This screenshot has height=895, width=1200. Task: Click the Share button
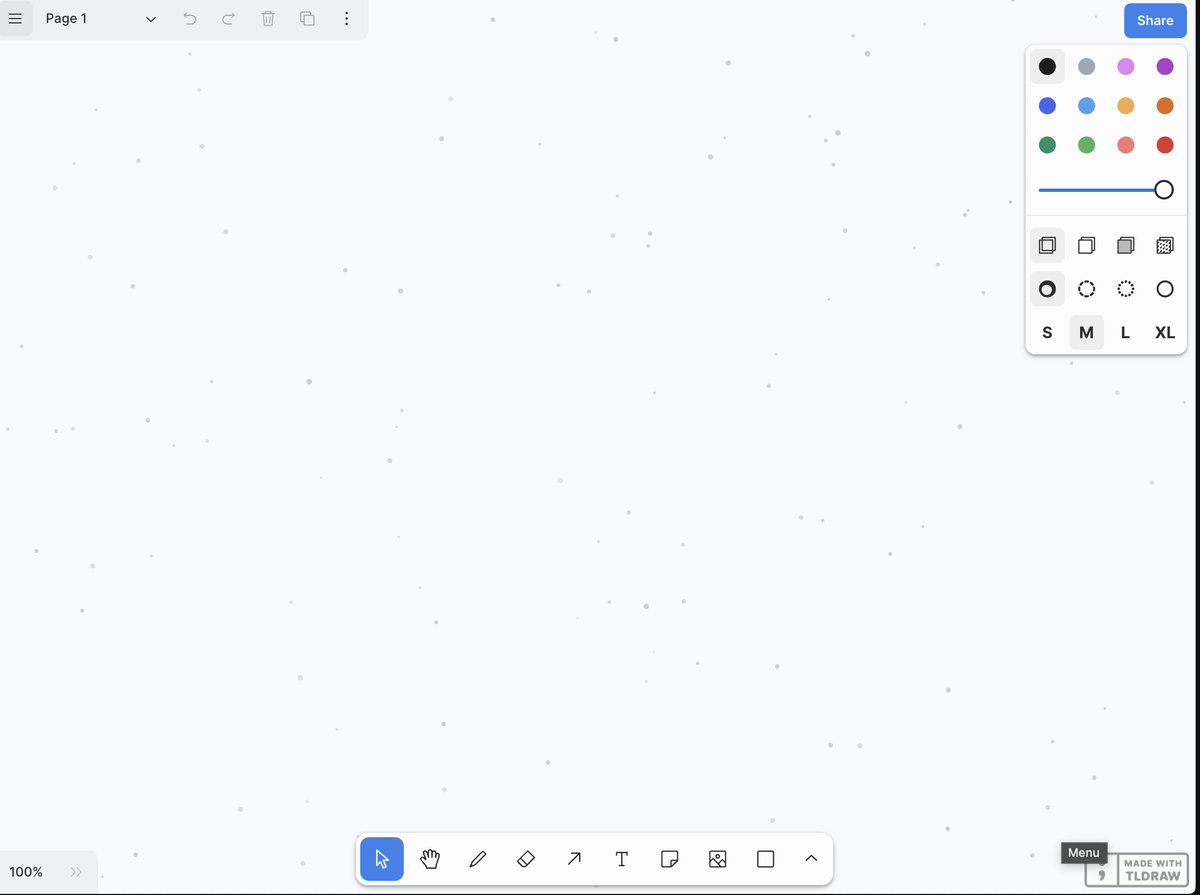tap(1155, 20)
